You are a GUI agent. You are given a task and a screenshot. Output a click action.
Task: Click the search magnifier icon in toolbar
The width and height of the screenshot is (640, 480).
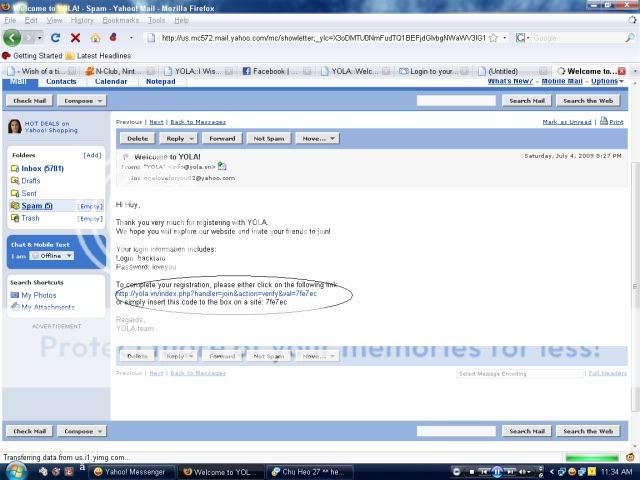pos(630,38)
